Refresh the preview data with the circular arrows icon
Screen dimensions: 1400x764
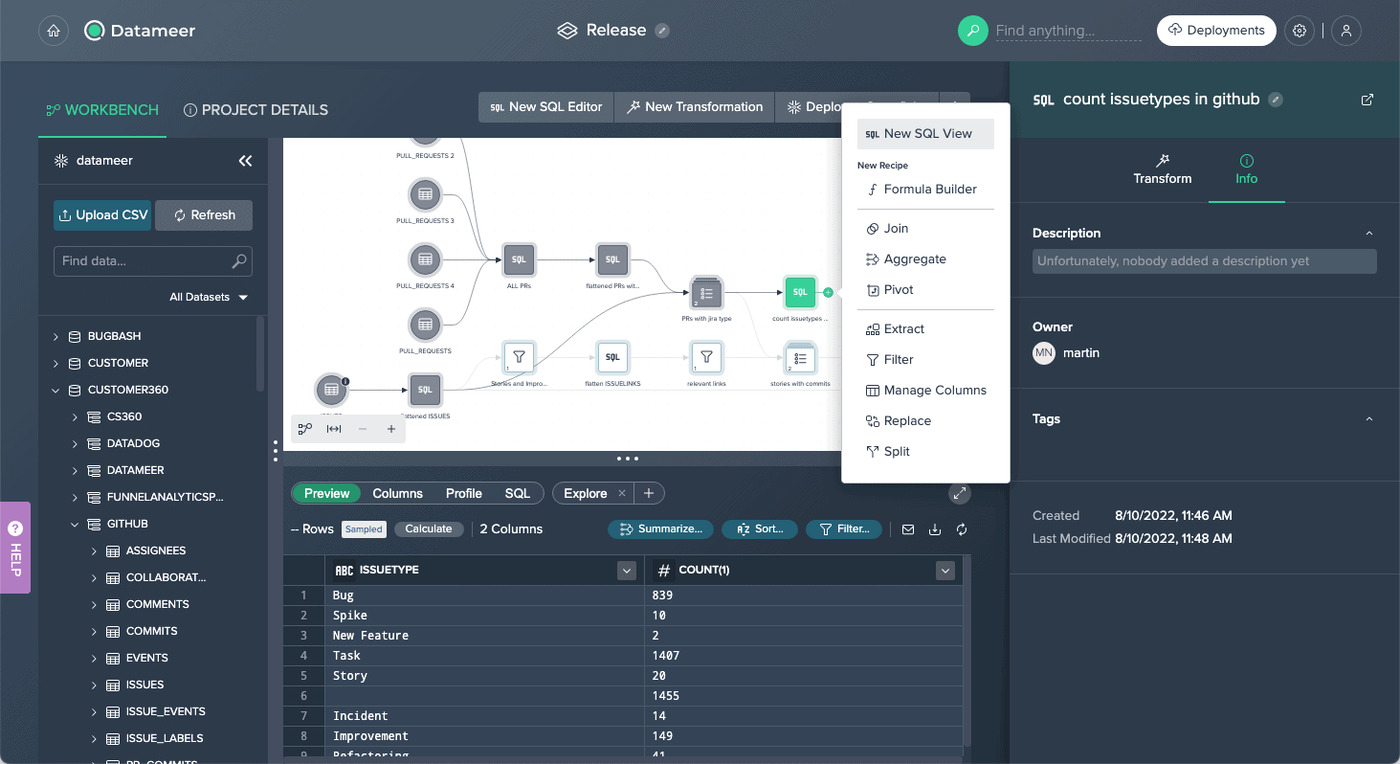pos(961,529)
